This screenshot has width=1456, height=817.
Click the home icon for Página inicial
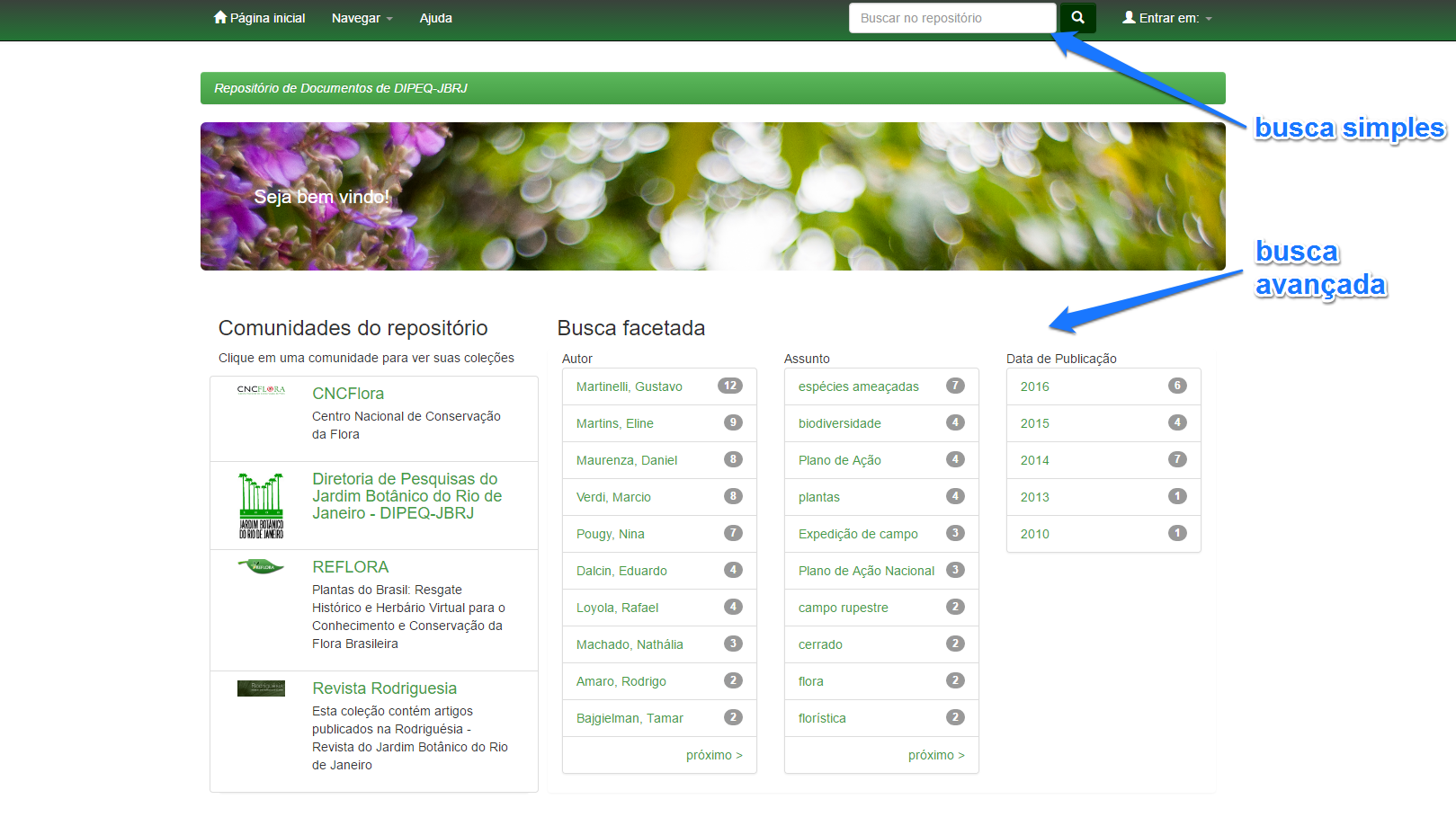(220, 17)
